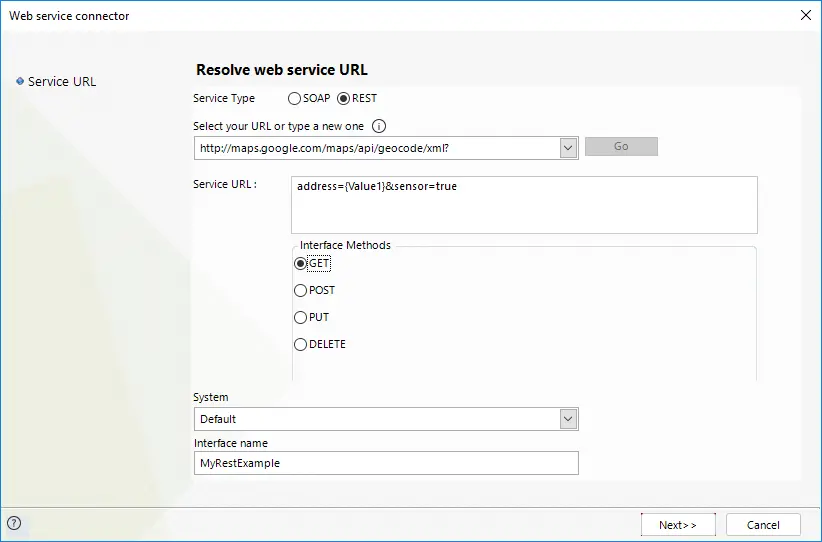Click the Service URL step bullet icon
The width and height of the screenshot is (822, 542).
(x=20, y=81)
